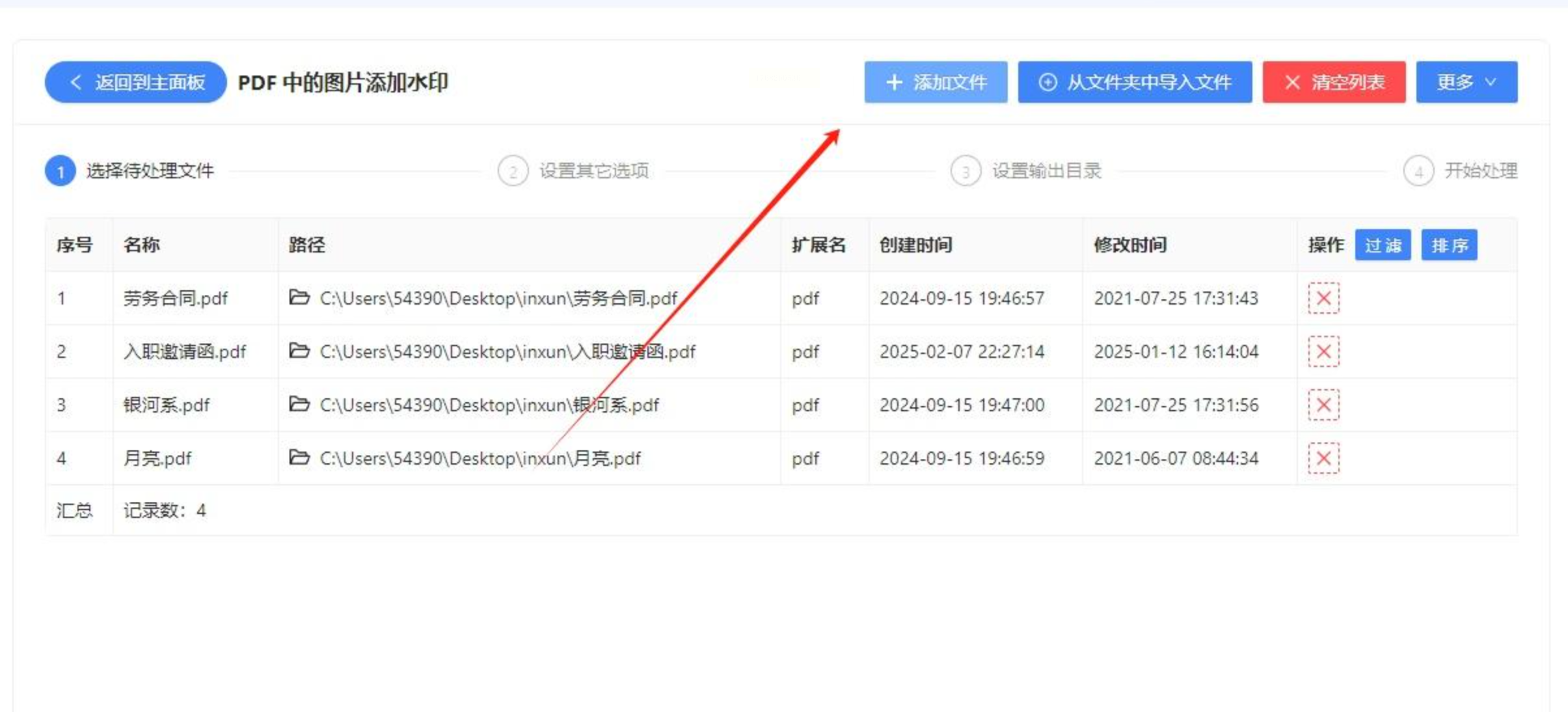This screenshot has height=712, width=1568.
Task: Click folder icon next to 入职邀请函.pdf path
Action: click(x=299, y=351)
